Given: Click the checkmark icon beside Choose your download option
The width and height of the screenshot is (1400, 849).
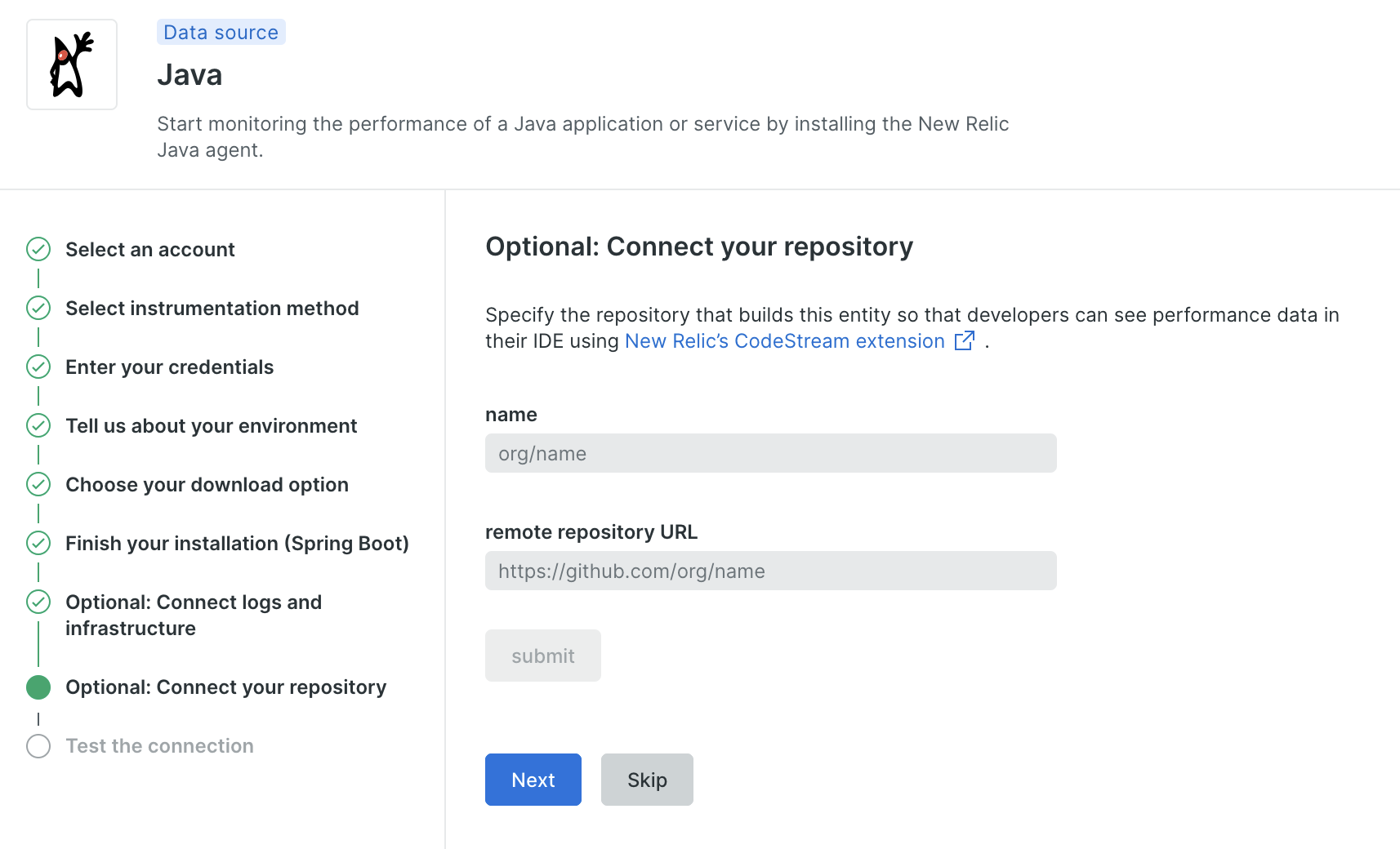Looking at the screenshot, I should point(38,484).
